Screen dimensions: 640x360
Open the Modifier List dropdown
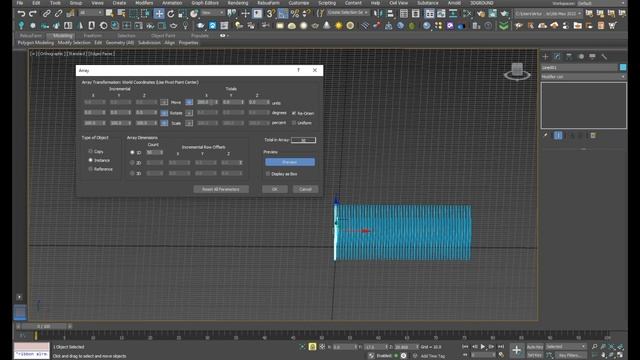pyautogui.click(x=583, y=76)
